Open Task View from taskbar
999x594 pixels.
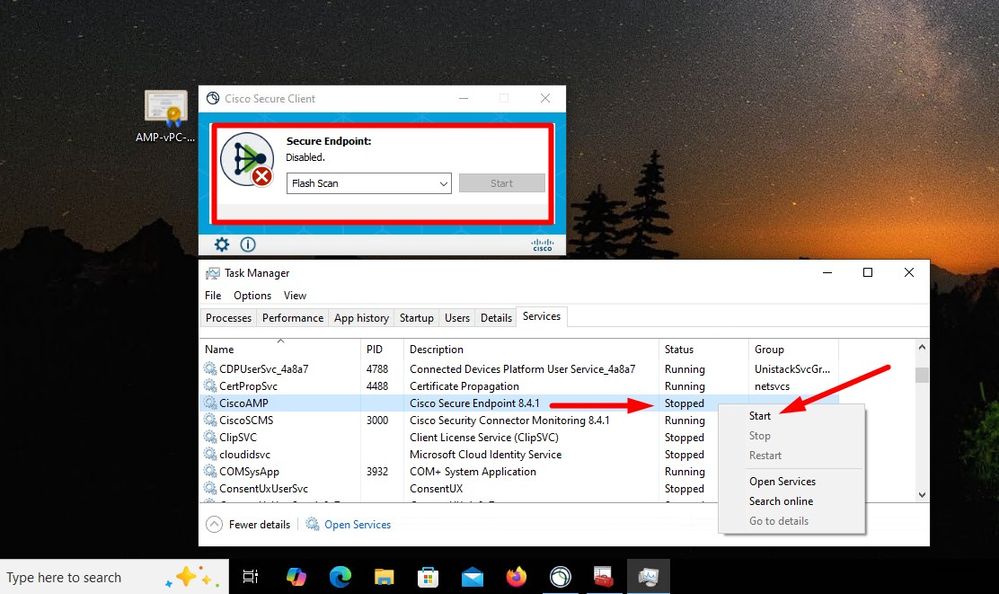tap(250, 577)
